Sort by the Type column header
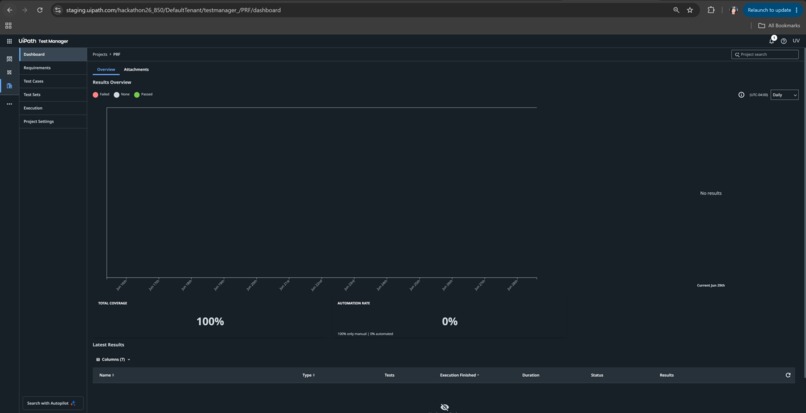 [x=308, y=375]
